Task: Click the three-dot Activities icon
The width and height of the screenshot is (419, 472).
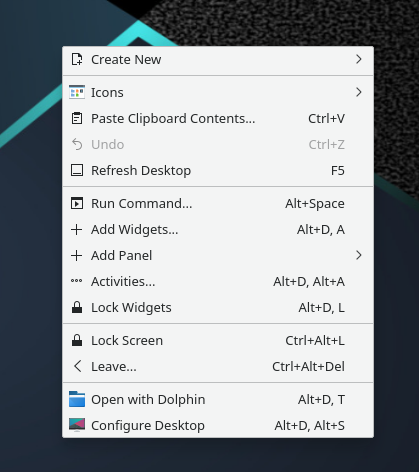Action: coord(77,281)
